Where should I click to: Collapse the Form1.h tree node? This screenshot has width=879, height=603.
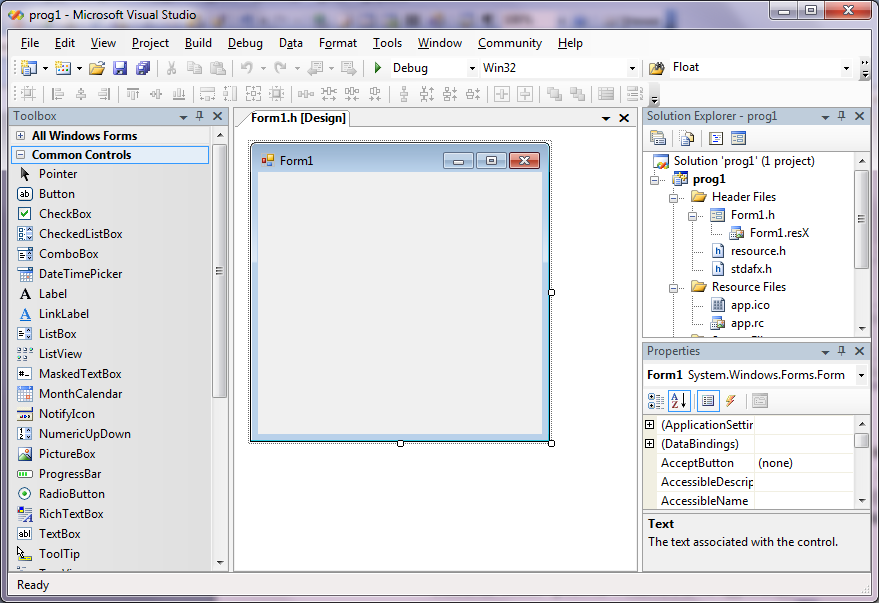pyautogui.click(x=692, y=216)
